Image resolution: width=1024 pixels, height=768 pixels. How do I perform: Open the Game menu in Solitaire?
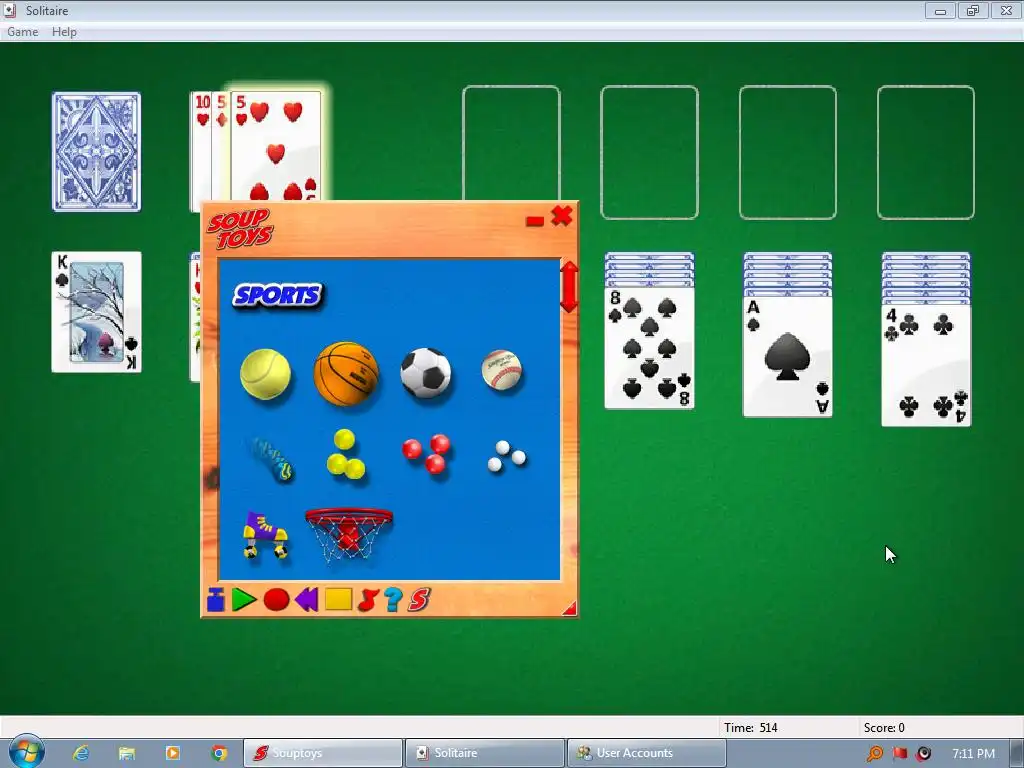[23, 31]
